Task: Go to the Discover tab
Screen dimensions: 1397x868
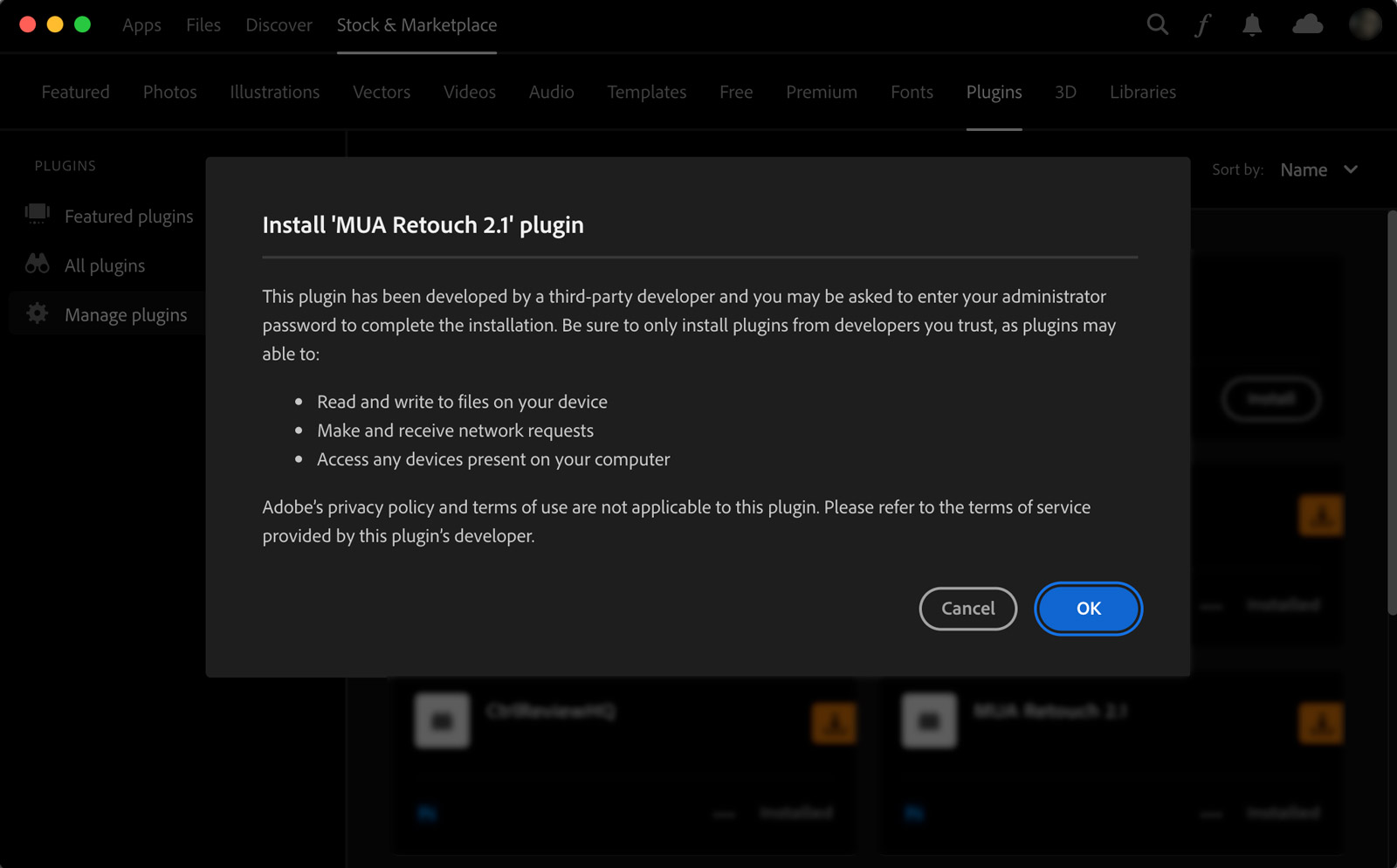Action: click(x=279, y=25)
